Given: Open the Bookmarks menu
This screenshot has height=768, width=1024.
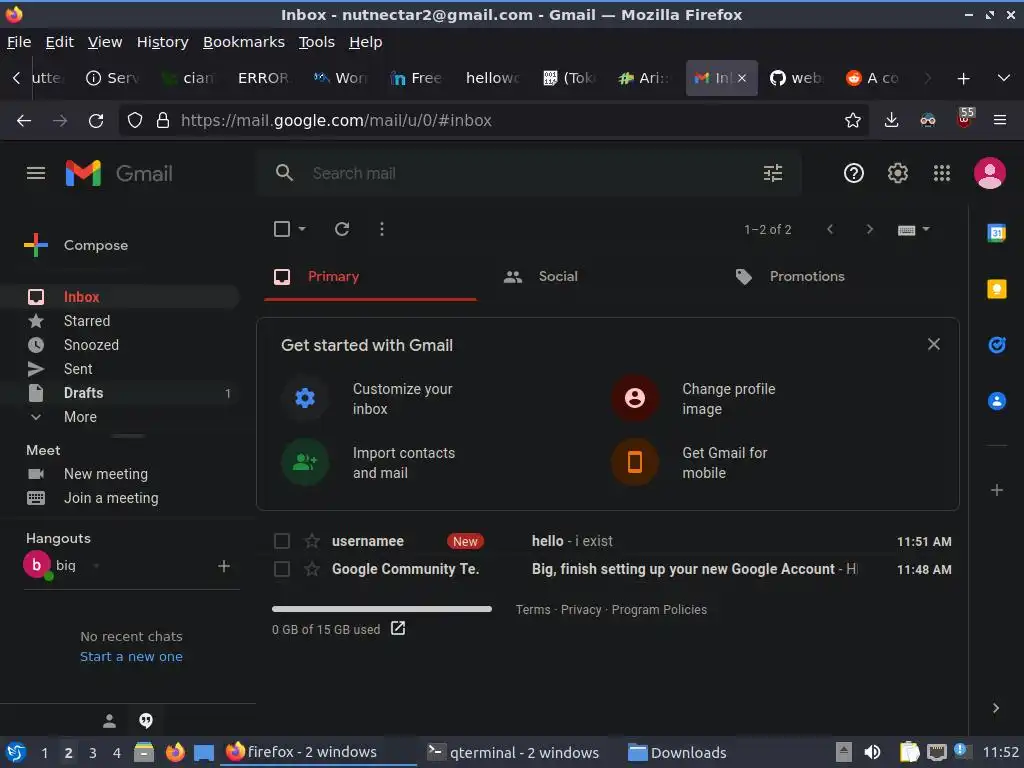Looking at the screenshot, I should [x=244, y=42].
